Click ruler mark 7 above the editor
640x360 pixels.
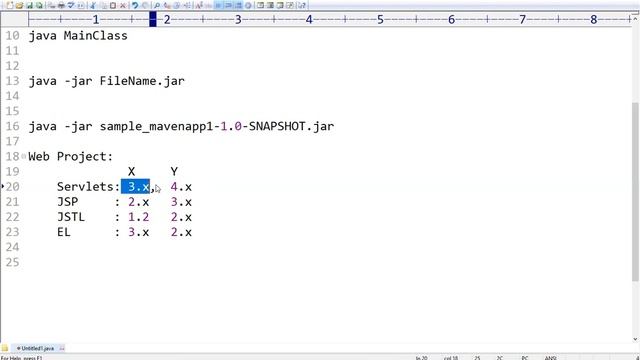coord(522,19)
